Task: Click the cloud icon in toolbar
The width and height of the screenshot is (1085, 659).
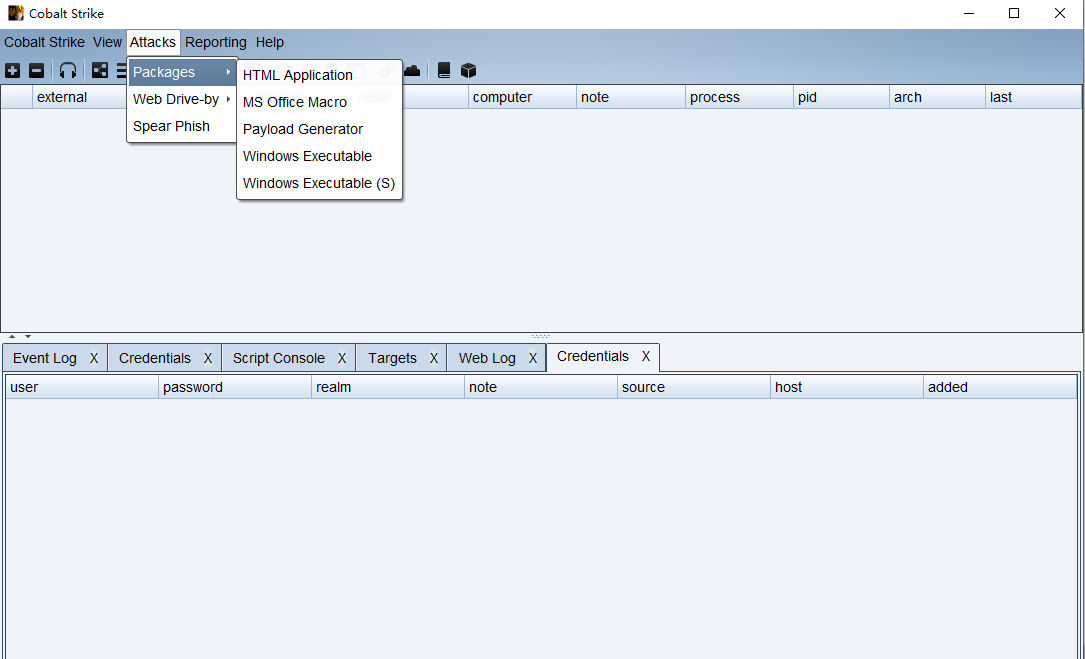Action: tap(412, 71)
